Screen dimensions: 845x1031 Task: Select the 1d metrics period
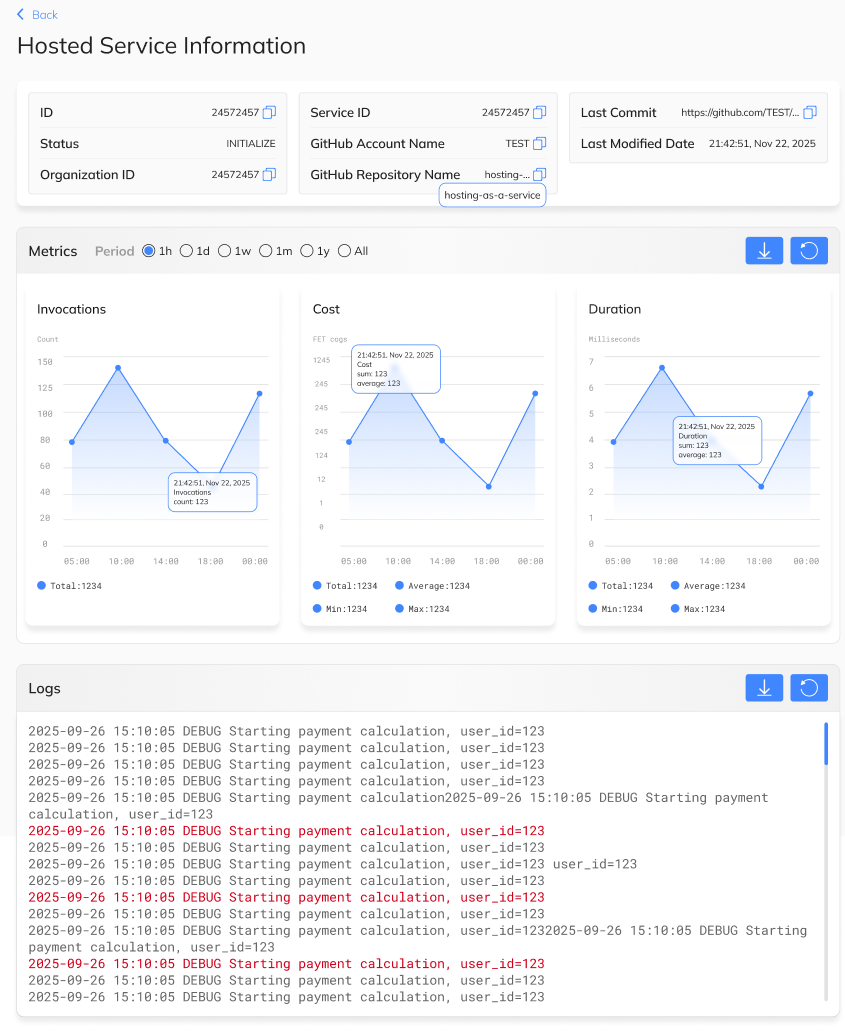188,251
